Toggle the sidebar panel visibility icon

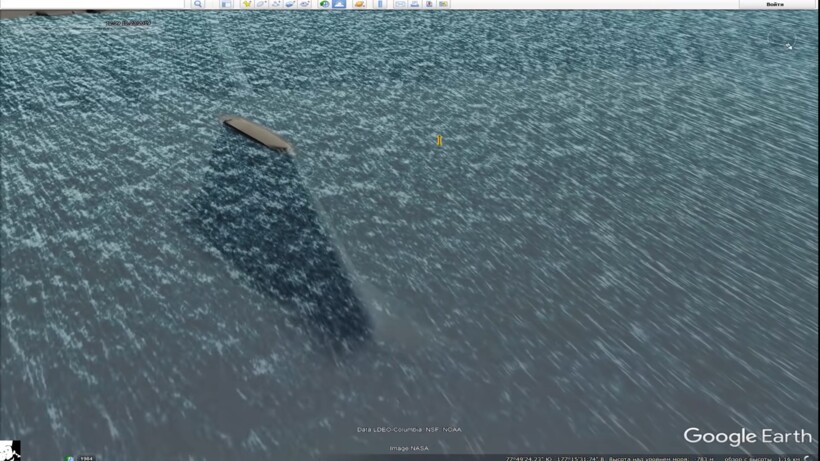point(226,4)
